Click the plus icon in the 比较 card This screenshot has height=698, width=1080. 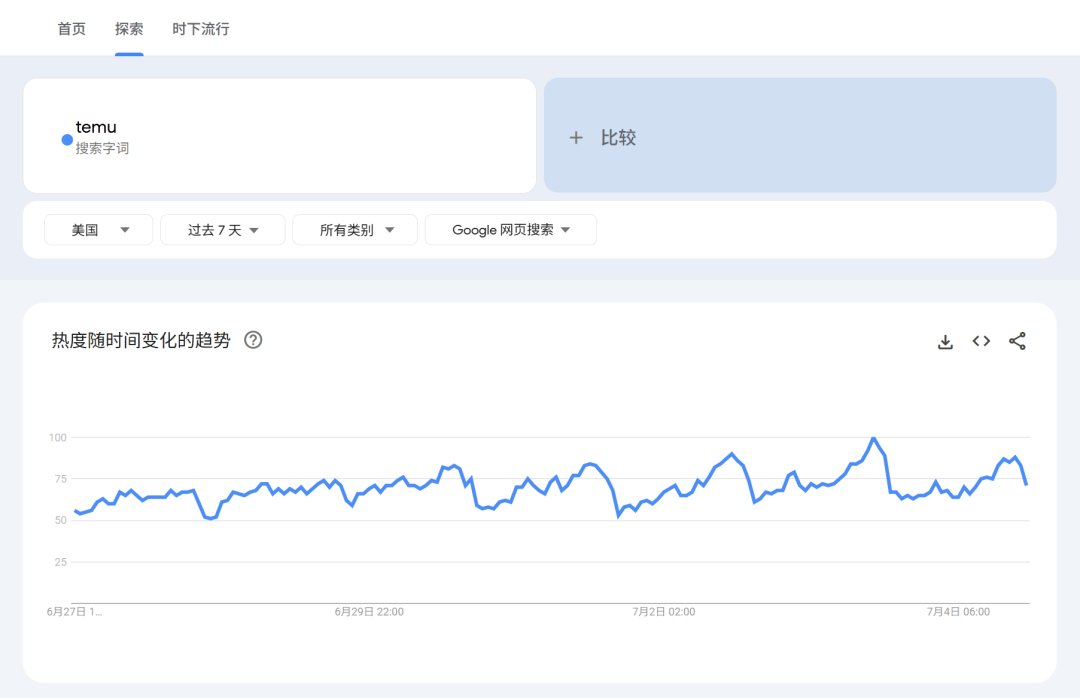(576, 137)
